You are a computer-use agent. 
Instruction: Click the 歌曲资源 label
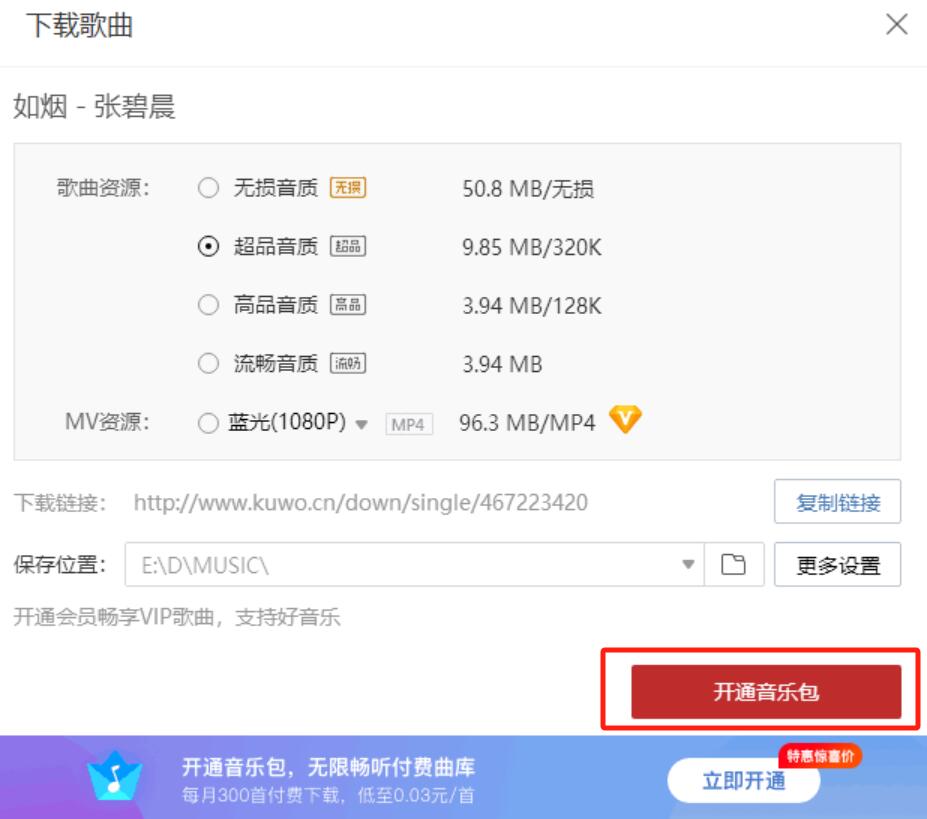[103, 188]
